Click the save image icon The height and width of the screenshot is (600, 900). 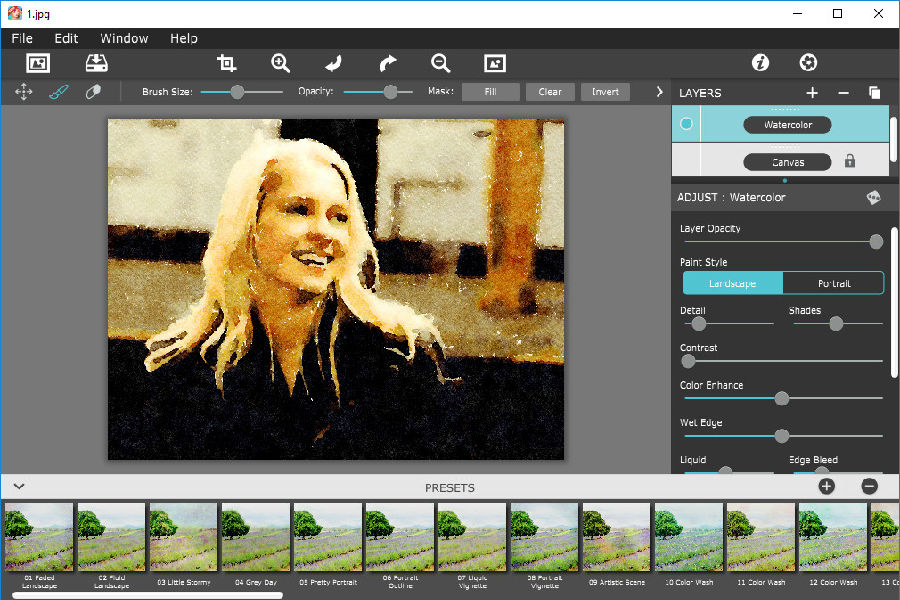96,63
